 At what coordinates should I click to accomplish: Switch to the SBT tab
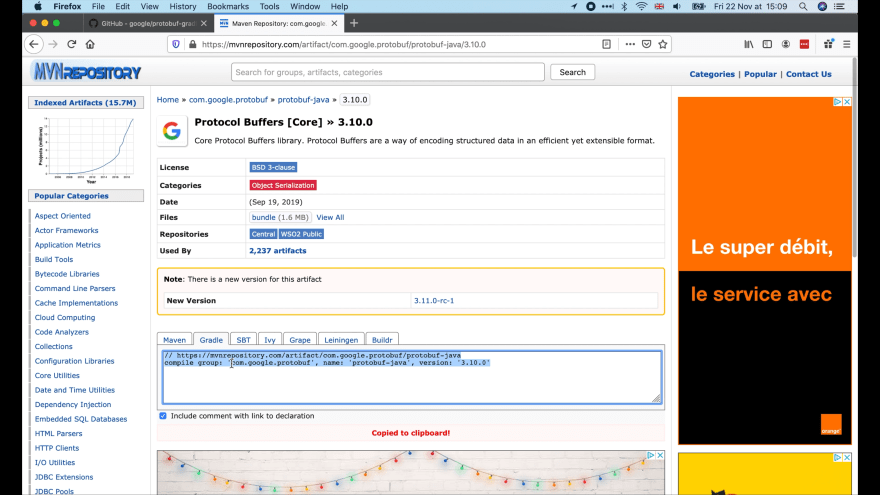click(x=244, y=340)
